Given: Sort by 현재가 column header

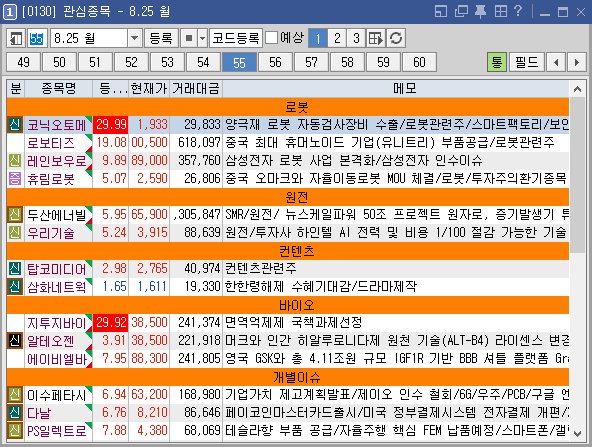Looking at the screenshot, I should pyautogui.click(x=149, y=89).
